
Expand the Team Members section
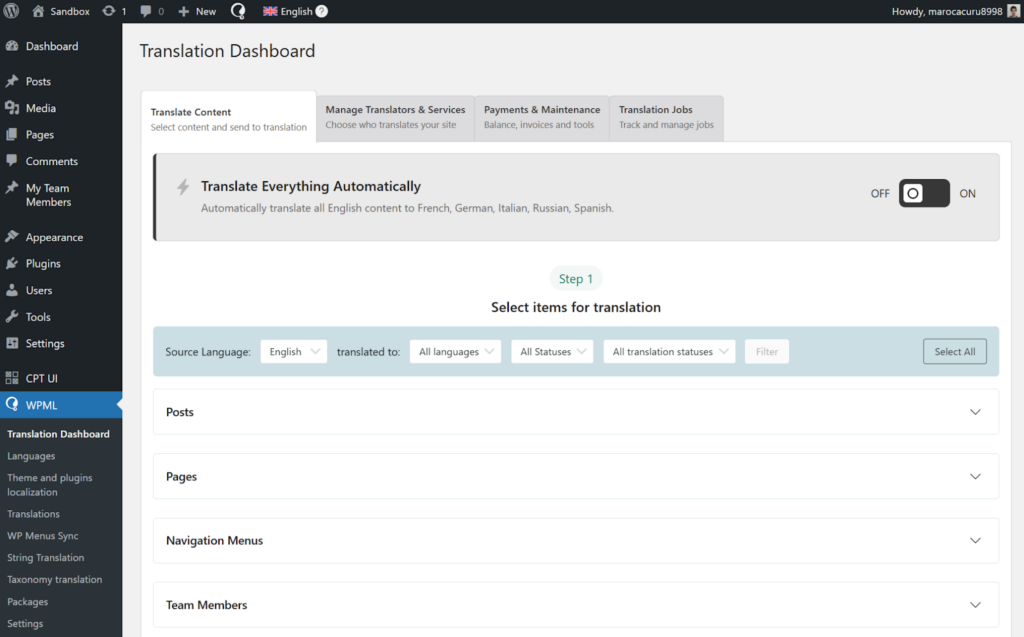click(x=575, y=604)
